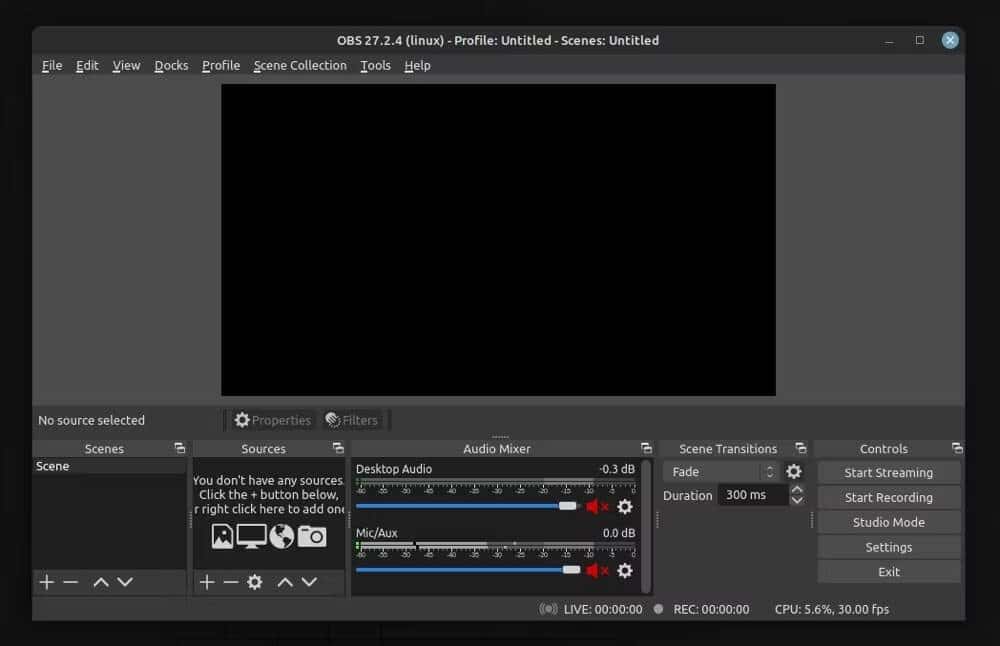Decrease transition duration with down arrow
The image size is (1000, 646).
[797, 501]
